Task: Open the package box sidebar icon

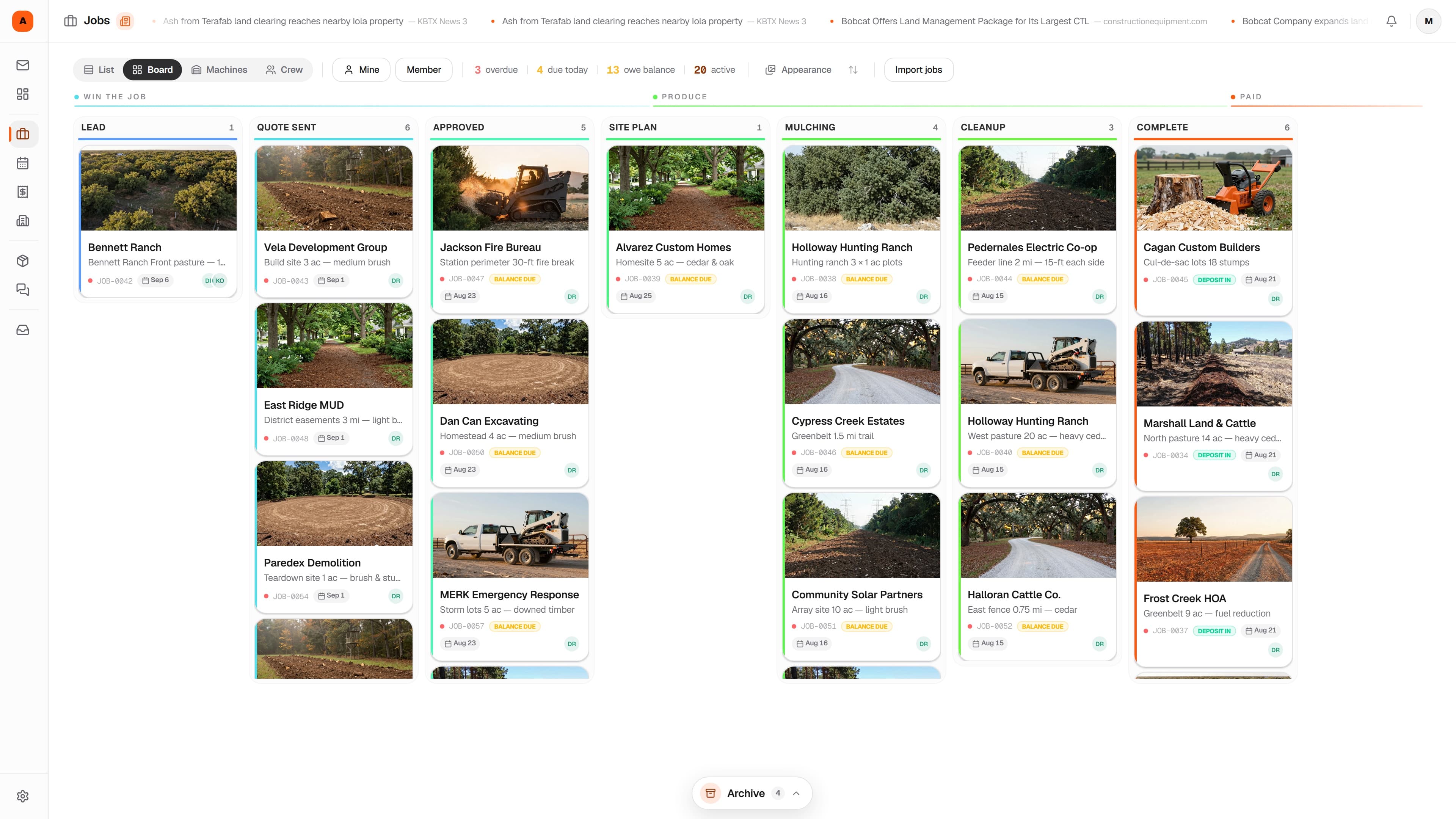Action: tap(23, 261)
